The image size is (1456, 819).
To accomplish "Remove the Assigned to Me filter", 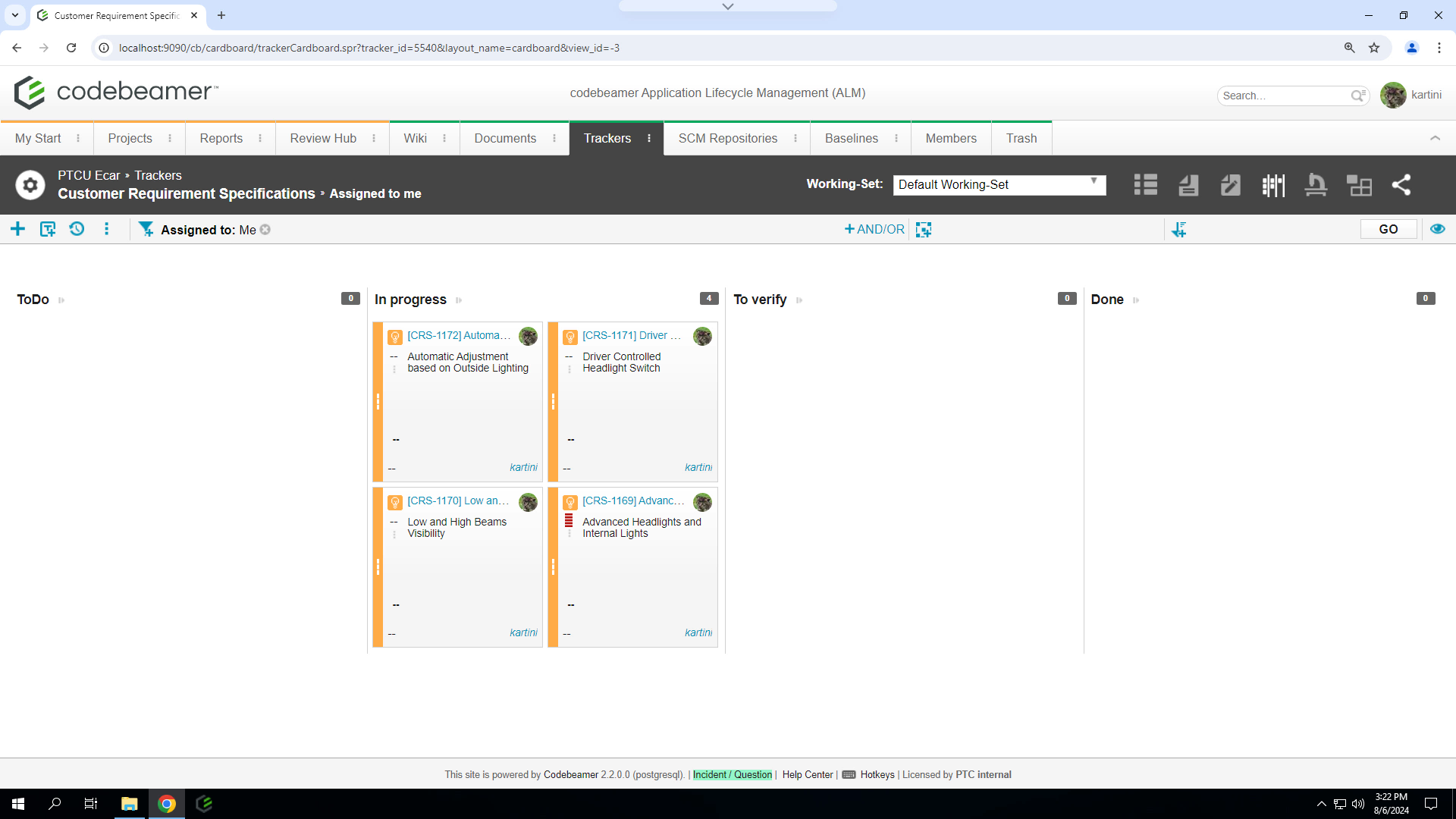I will coord(265,230).
